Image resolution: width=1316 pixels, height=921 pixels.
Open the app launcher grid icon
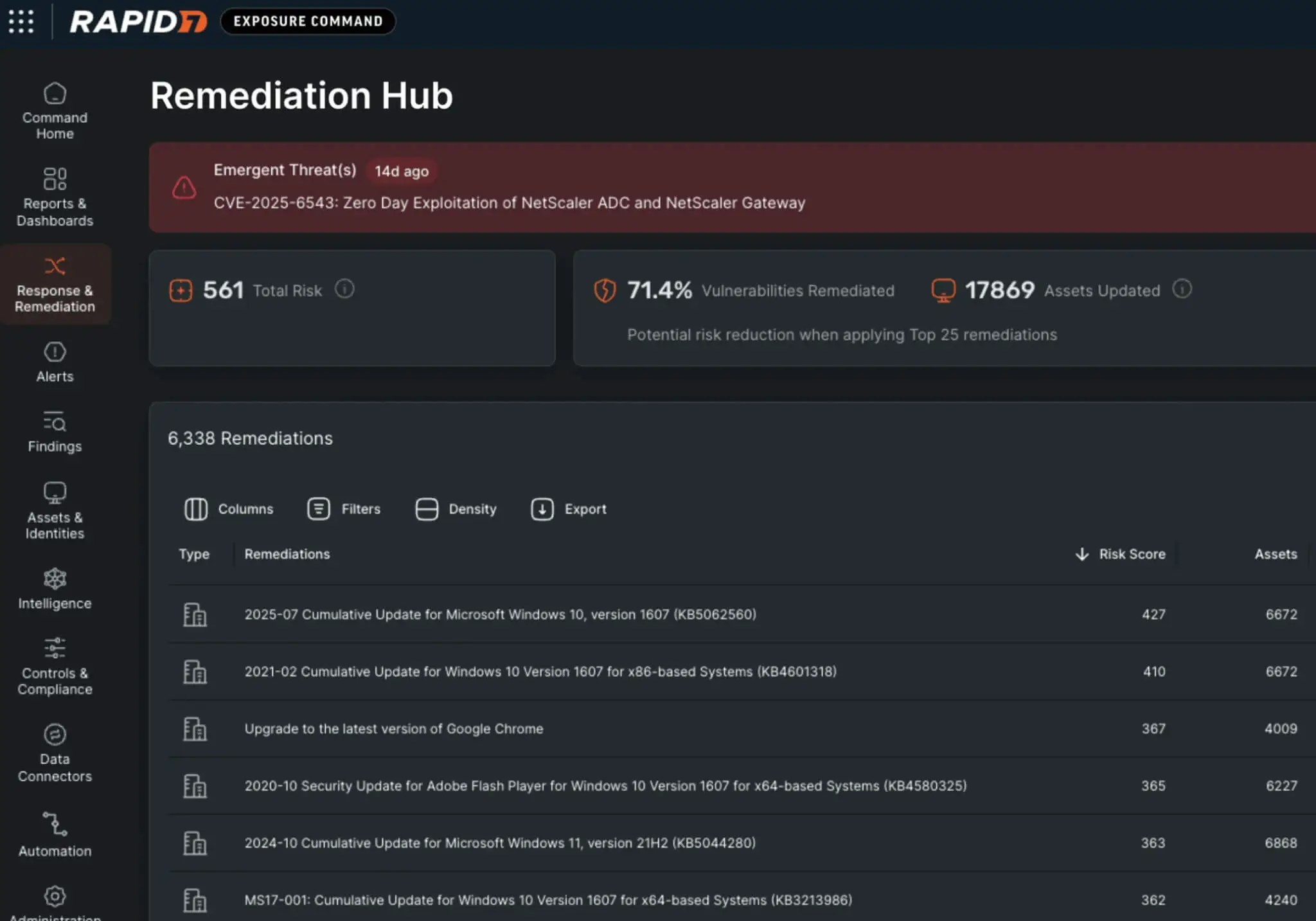(x=21, y=21)
